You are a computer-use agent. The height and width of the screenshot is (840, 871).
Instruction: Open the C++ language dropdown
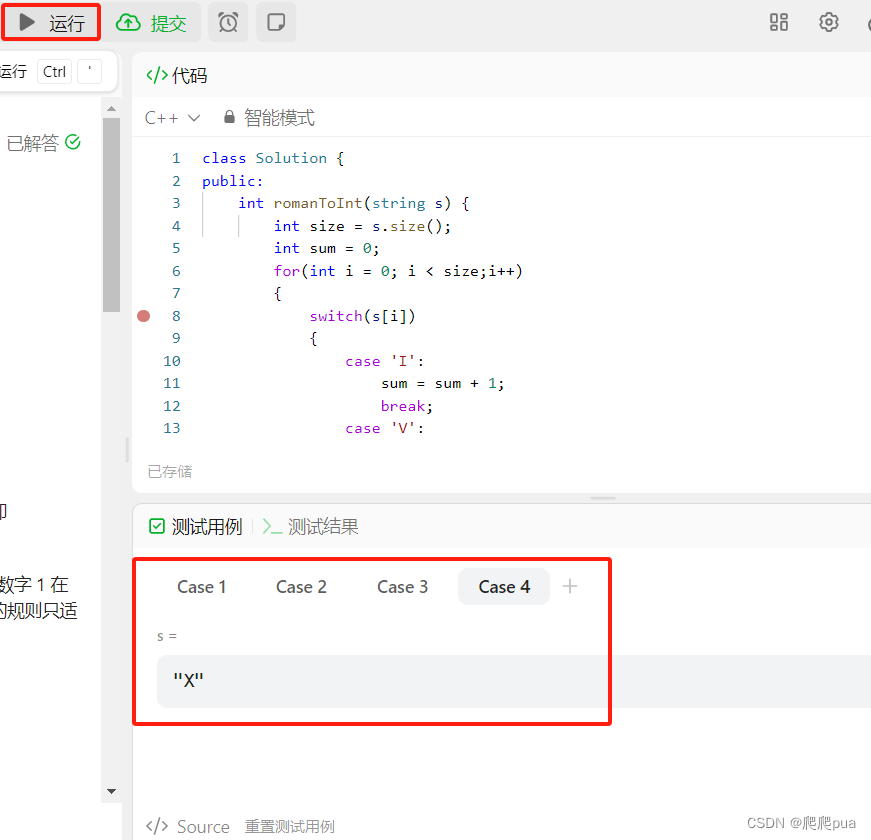coord(162,117)
